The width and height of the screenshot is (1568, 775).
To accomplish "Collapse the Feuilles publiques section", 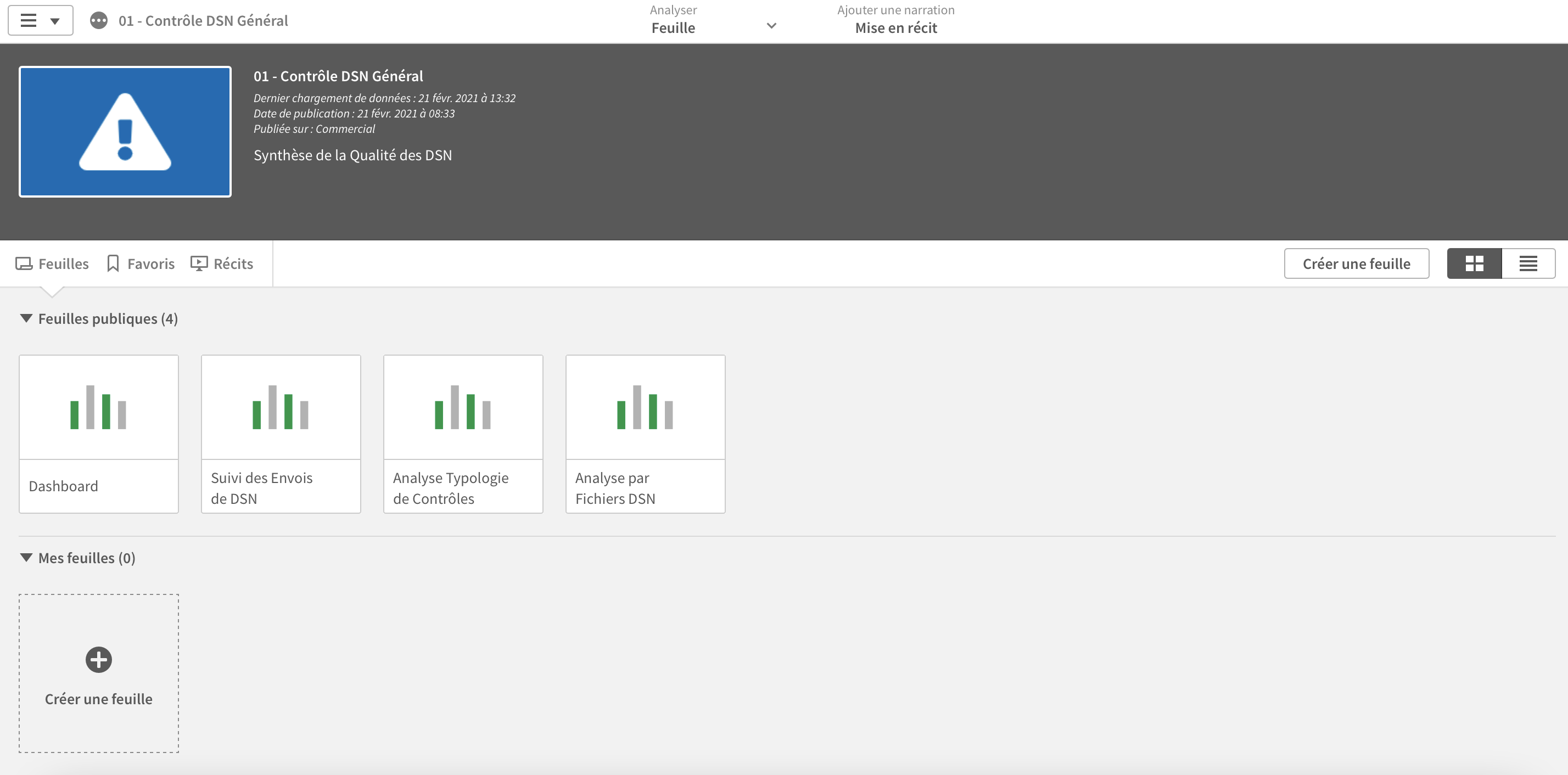I will pos(26,318).
